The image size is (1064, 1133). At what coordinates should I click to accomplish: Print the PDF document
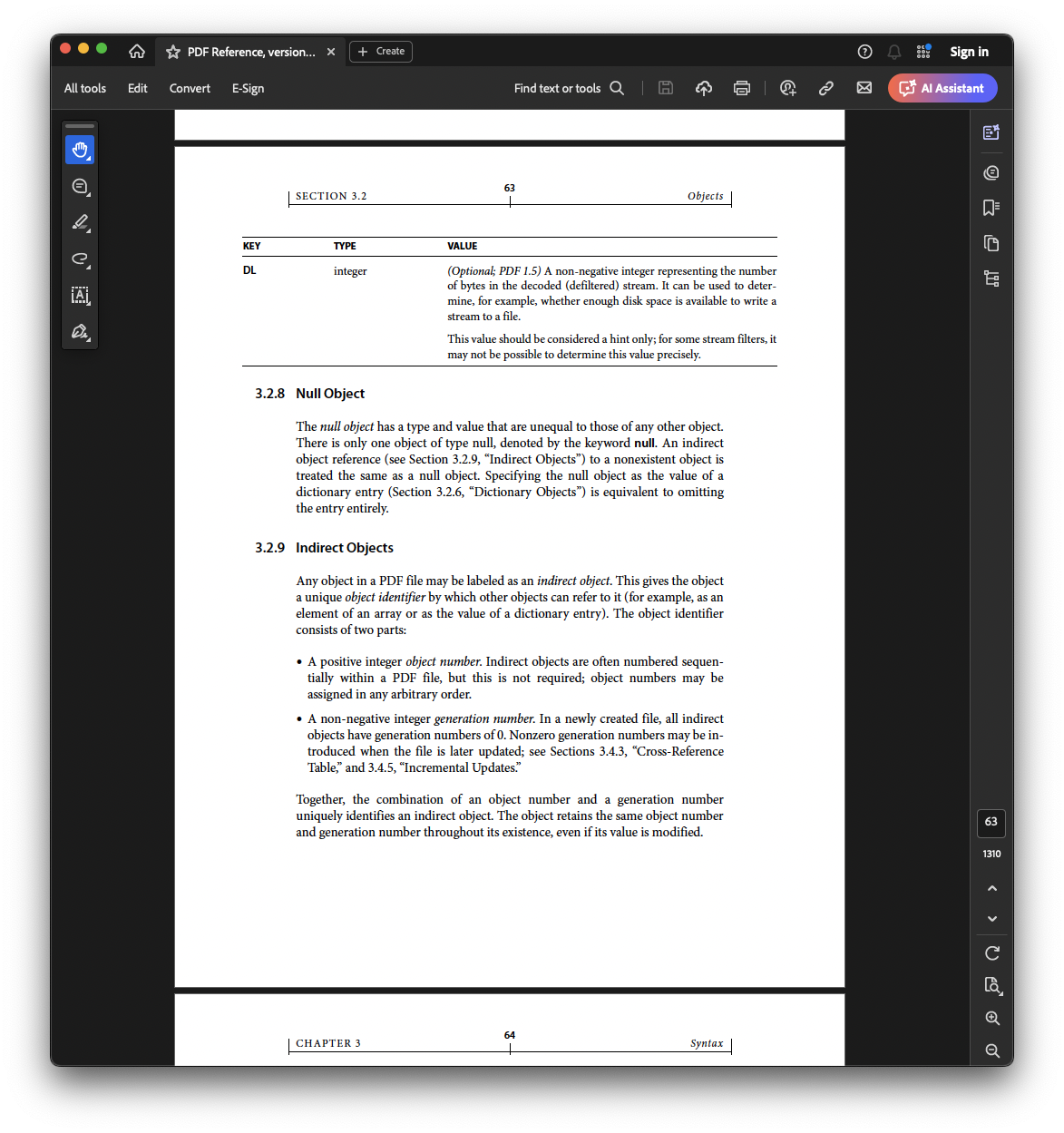(742, 88)
